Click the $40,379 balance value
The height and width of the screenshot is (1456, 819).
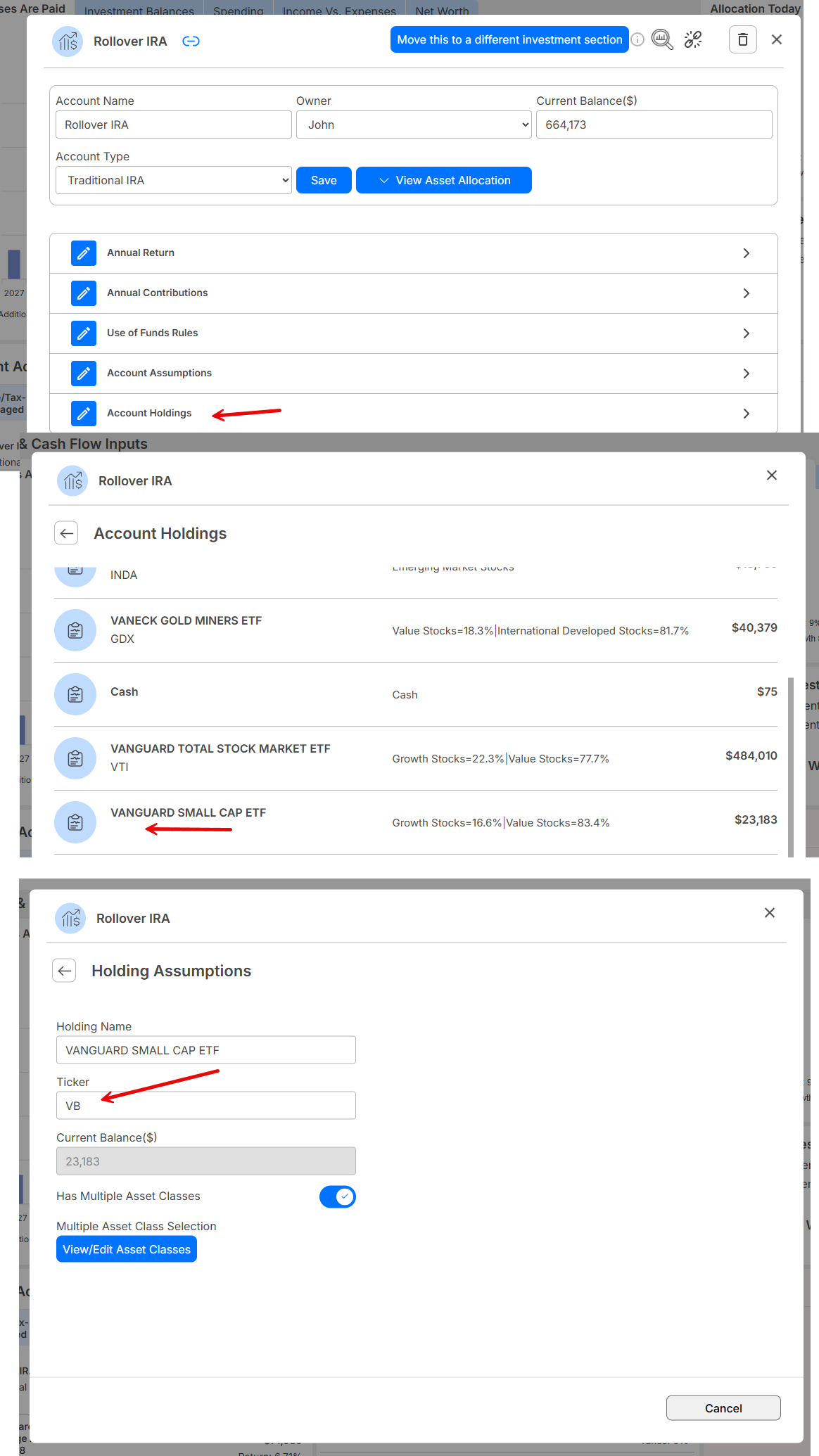754,627
